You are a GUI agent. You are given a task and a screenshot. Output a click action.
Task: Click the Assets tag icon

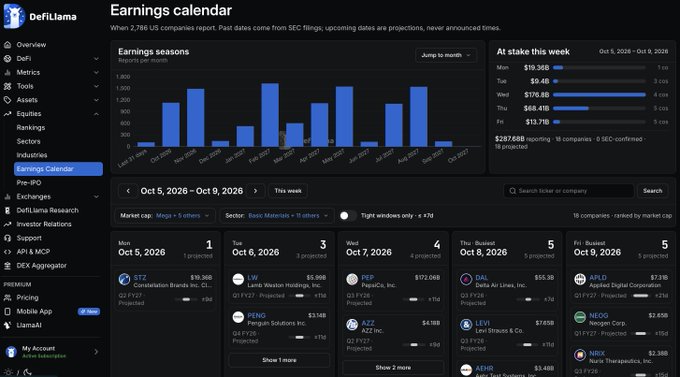7,100
